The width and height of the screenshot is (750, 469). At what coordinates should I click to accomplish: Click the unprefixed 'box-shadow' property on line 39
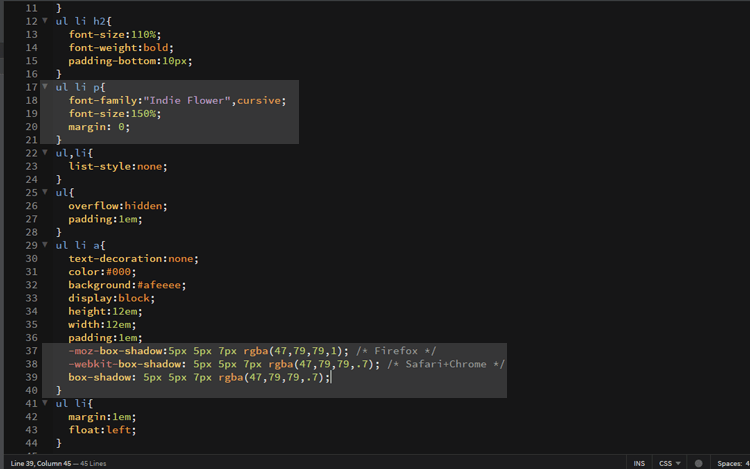[99, 377]
